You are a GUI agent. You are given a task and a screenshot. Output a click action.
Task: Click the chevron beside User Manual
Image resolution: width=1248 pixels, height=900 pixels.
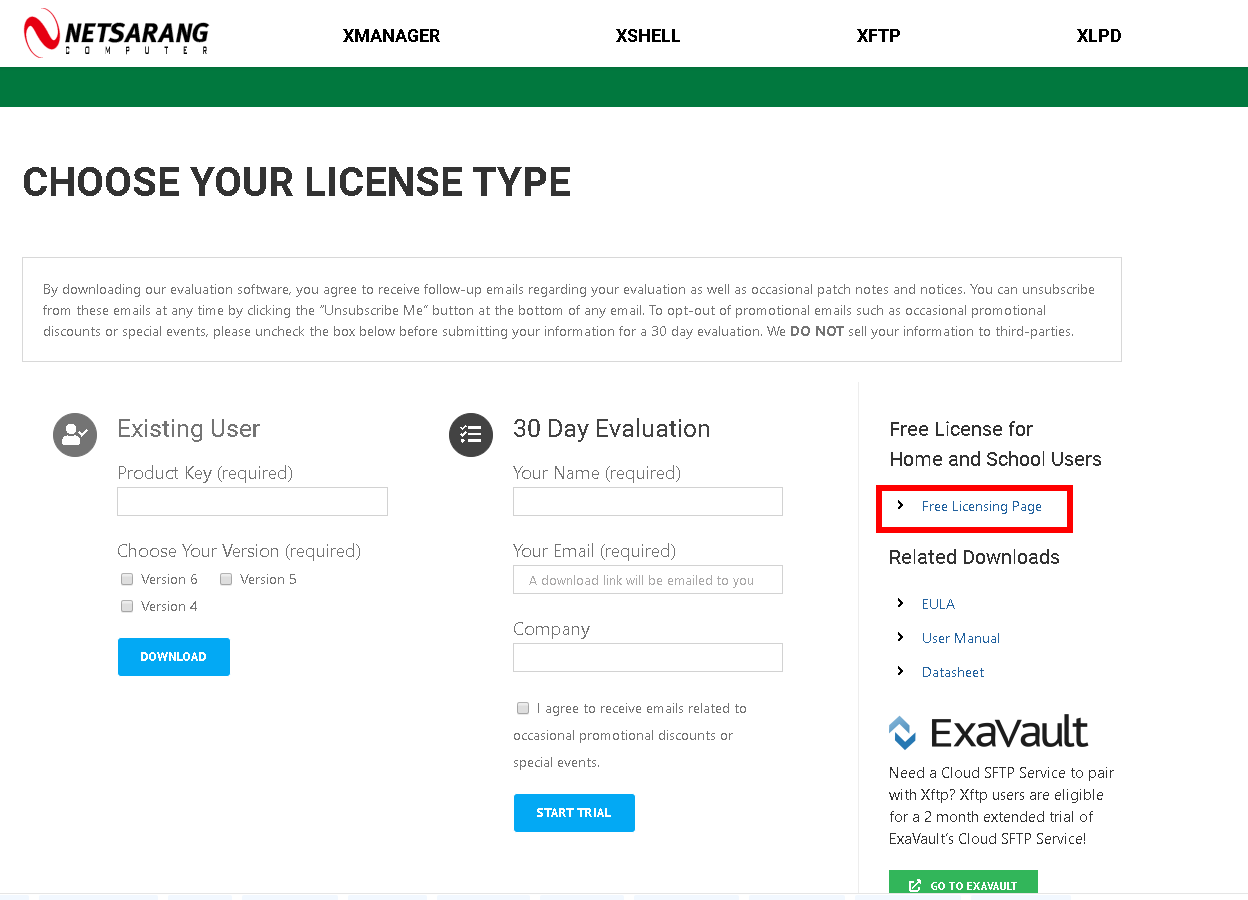coord(901,638)
